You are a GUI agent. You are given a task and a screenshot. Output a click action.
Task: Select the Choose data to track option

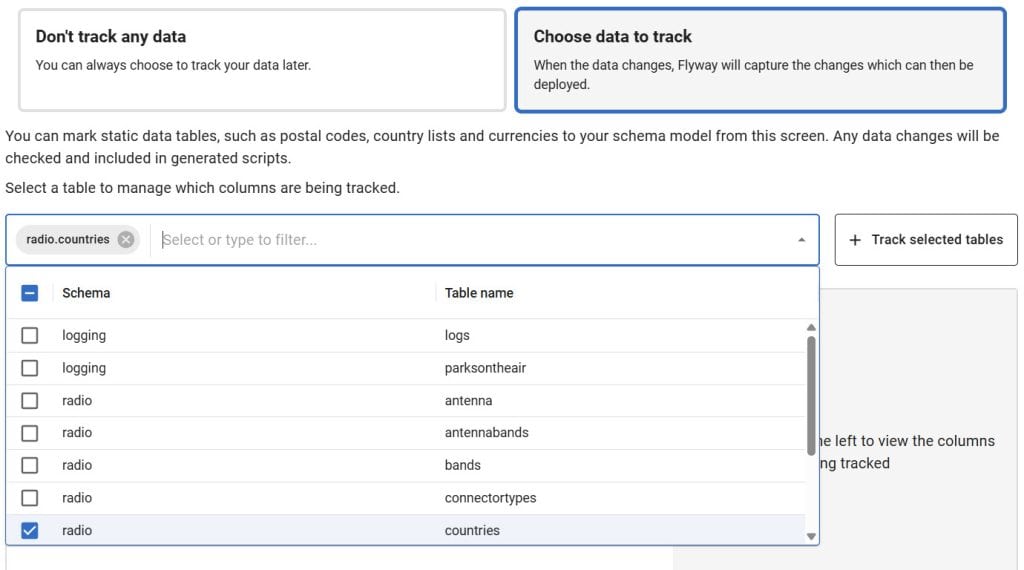pos(760,60)
